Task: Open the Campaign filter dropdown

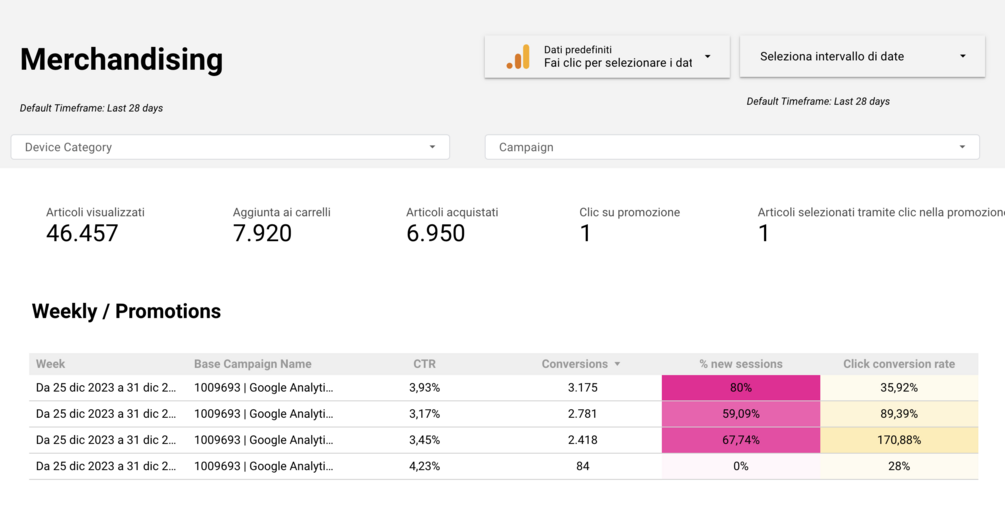Action: click(732, 147)
